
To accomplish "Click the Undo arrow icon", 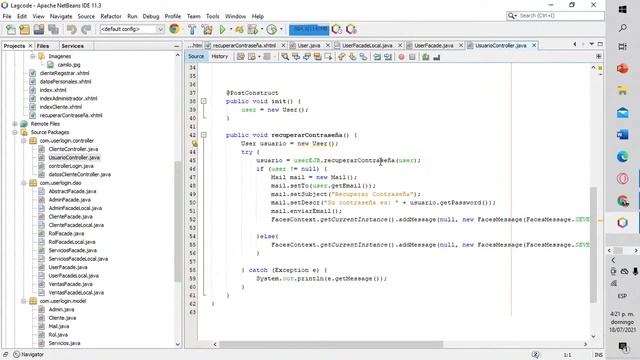I will 72,29.
